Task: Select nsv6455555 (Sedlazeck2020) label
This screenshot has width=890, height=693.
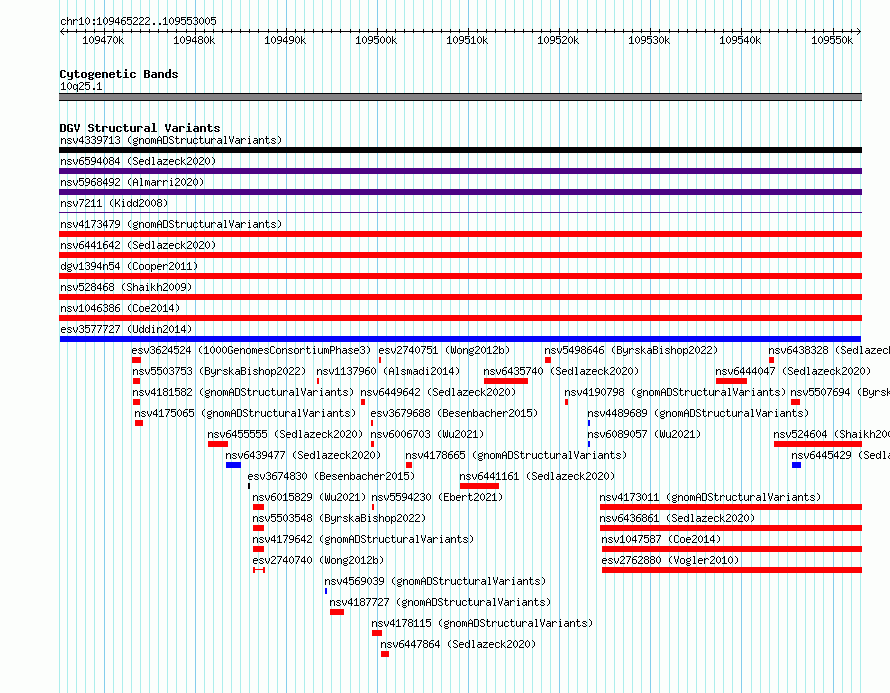Action: [285, 434]
